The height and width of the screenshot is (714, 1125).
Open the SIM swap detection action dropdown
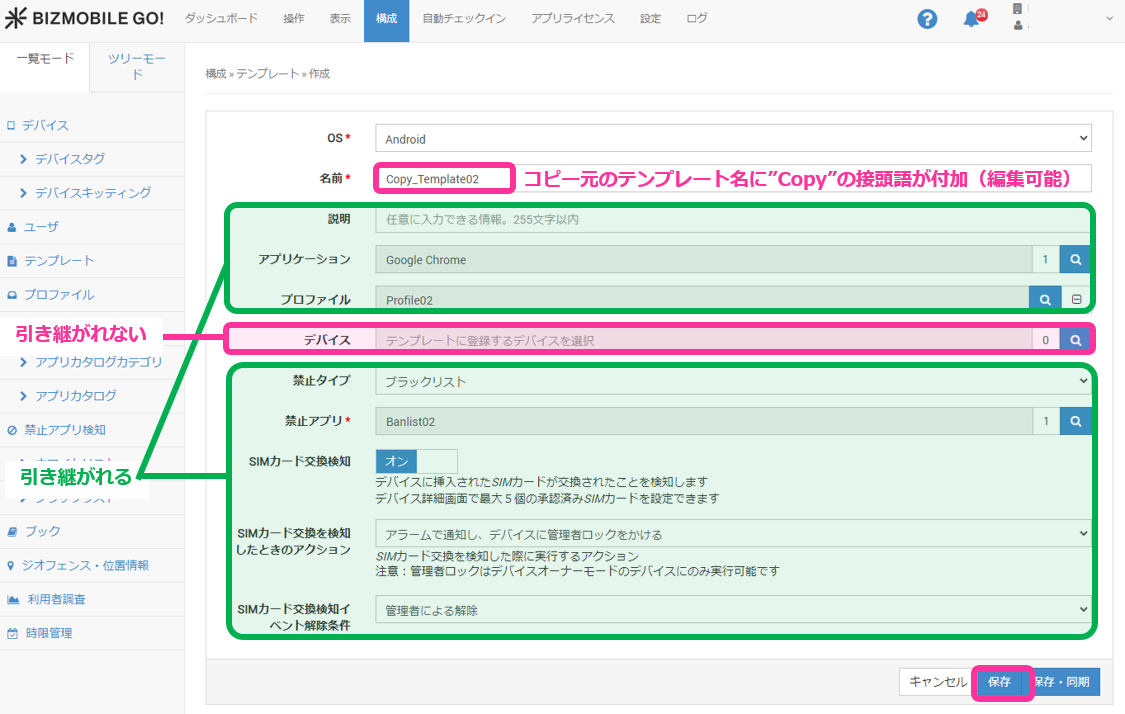733,534
